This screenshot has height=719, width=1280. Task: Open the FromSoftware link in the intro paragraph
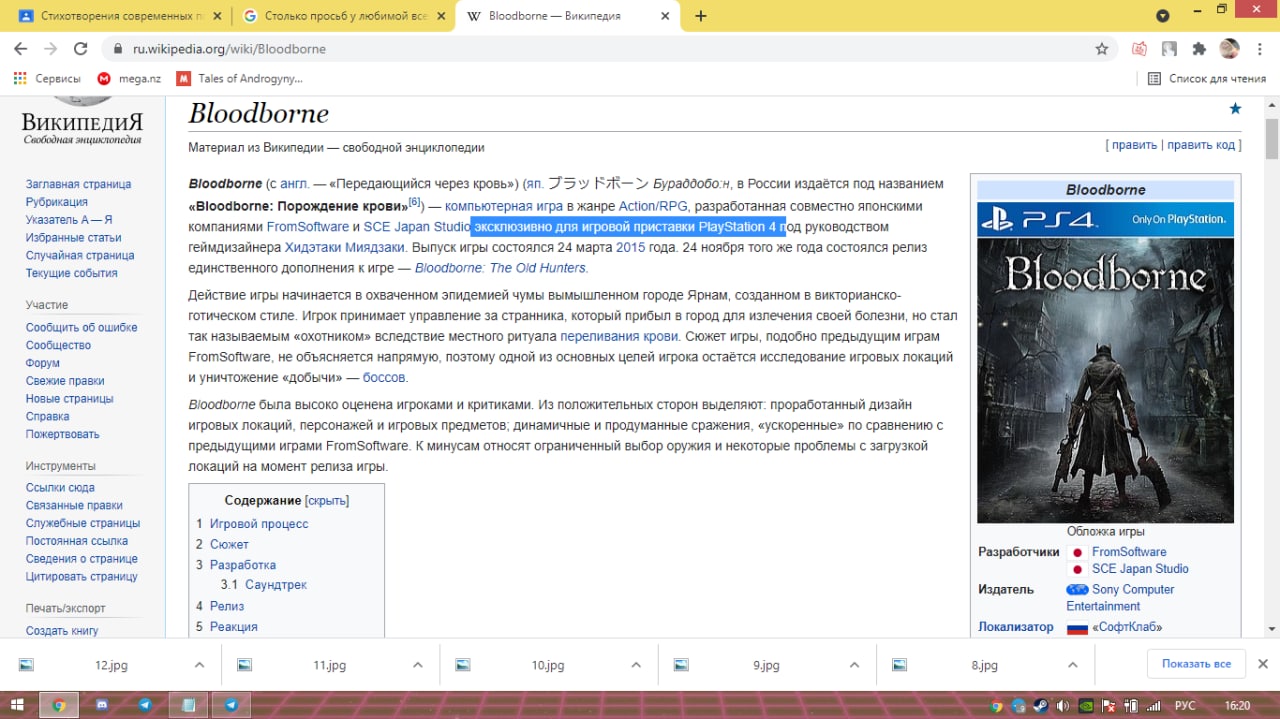point(308,227)
